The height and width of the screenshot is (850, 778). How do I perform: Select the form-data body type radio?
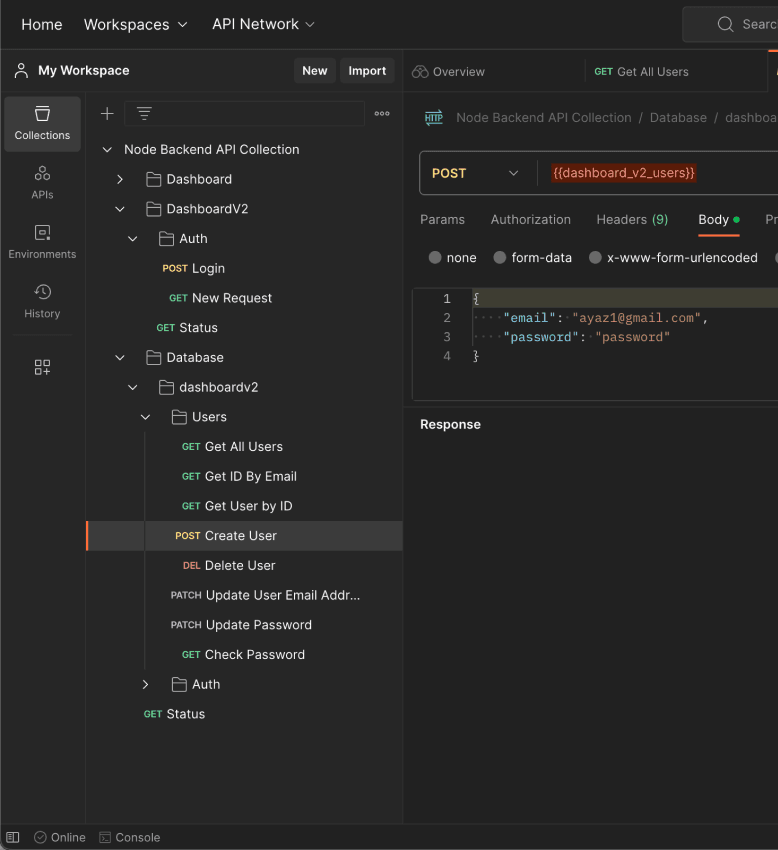point(499,257)
